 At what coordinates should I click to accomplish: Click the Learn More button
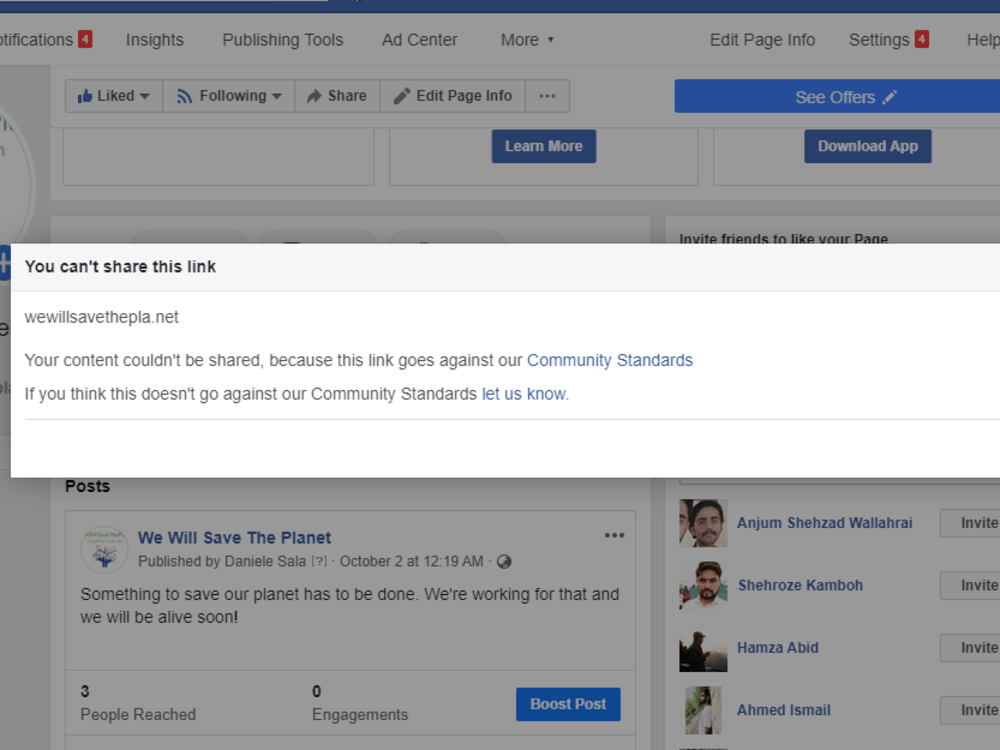tap(543, 146)
